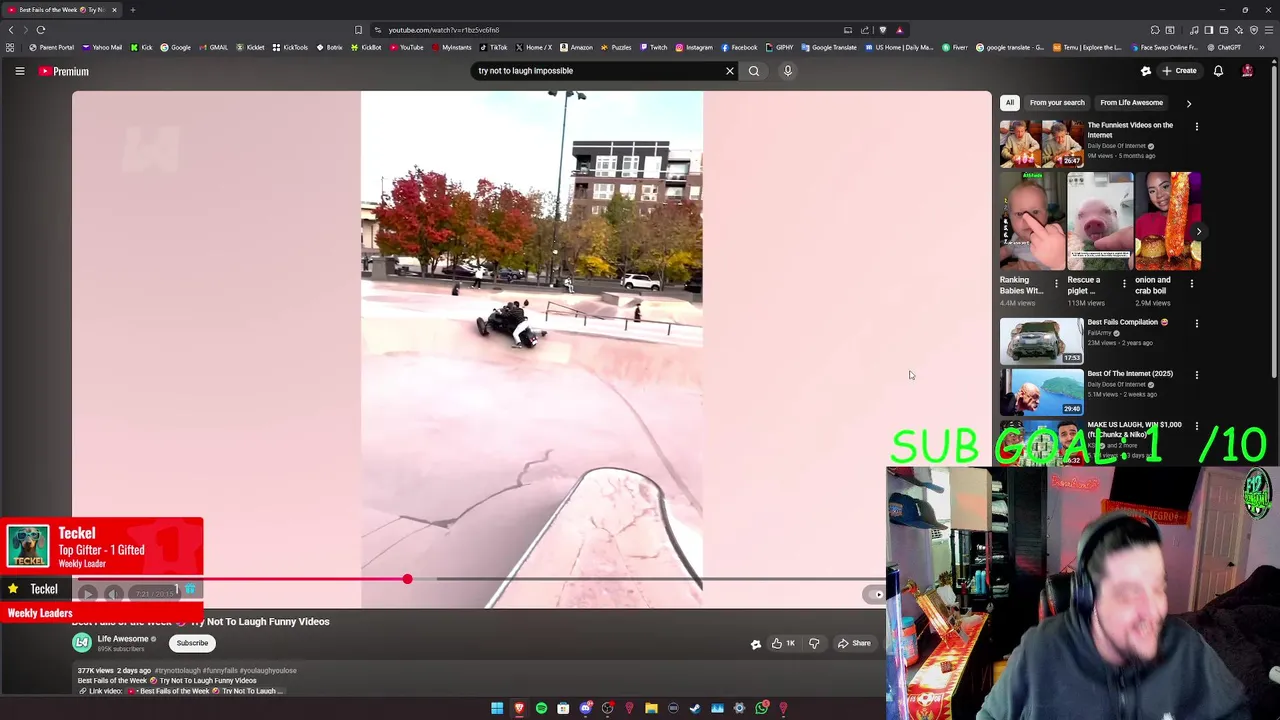Click the icon left of Like button

click(756, 644)
